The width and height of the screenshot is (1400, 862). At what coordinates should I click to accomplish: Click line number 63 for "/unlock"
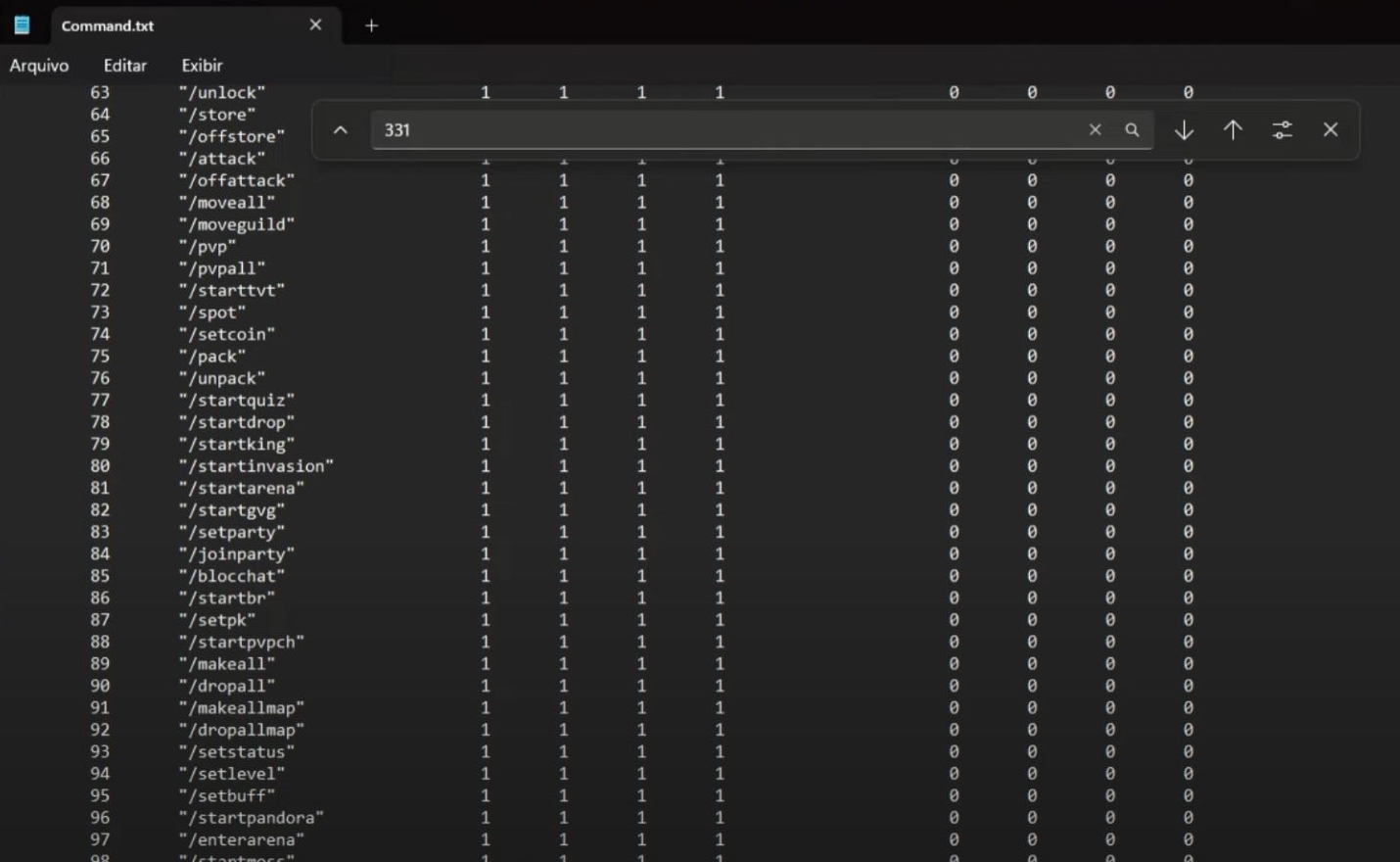tap(100, 92)
